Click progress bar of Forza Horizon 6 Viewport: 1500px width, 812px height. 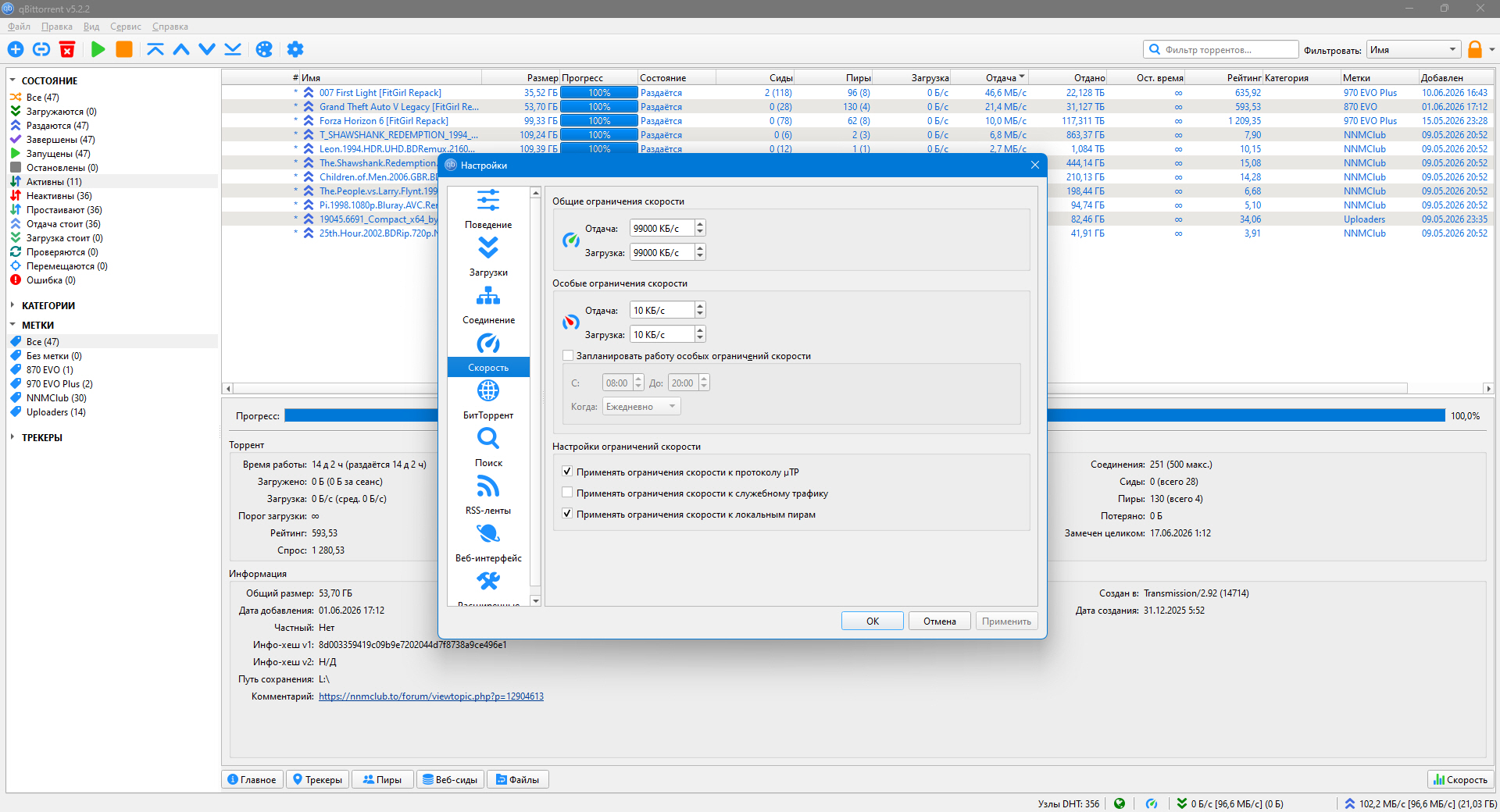click(599, 121)
